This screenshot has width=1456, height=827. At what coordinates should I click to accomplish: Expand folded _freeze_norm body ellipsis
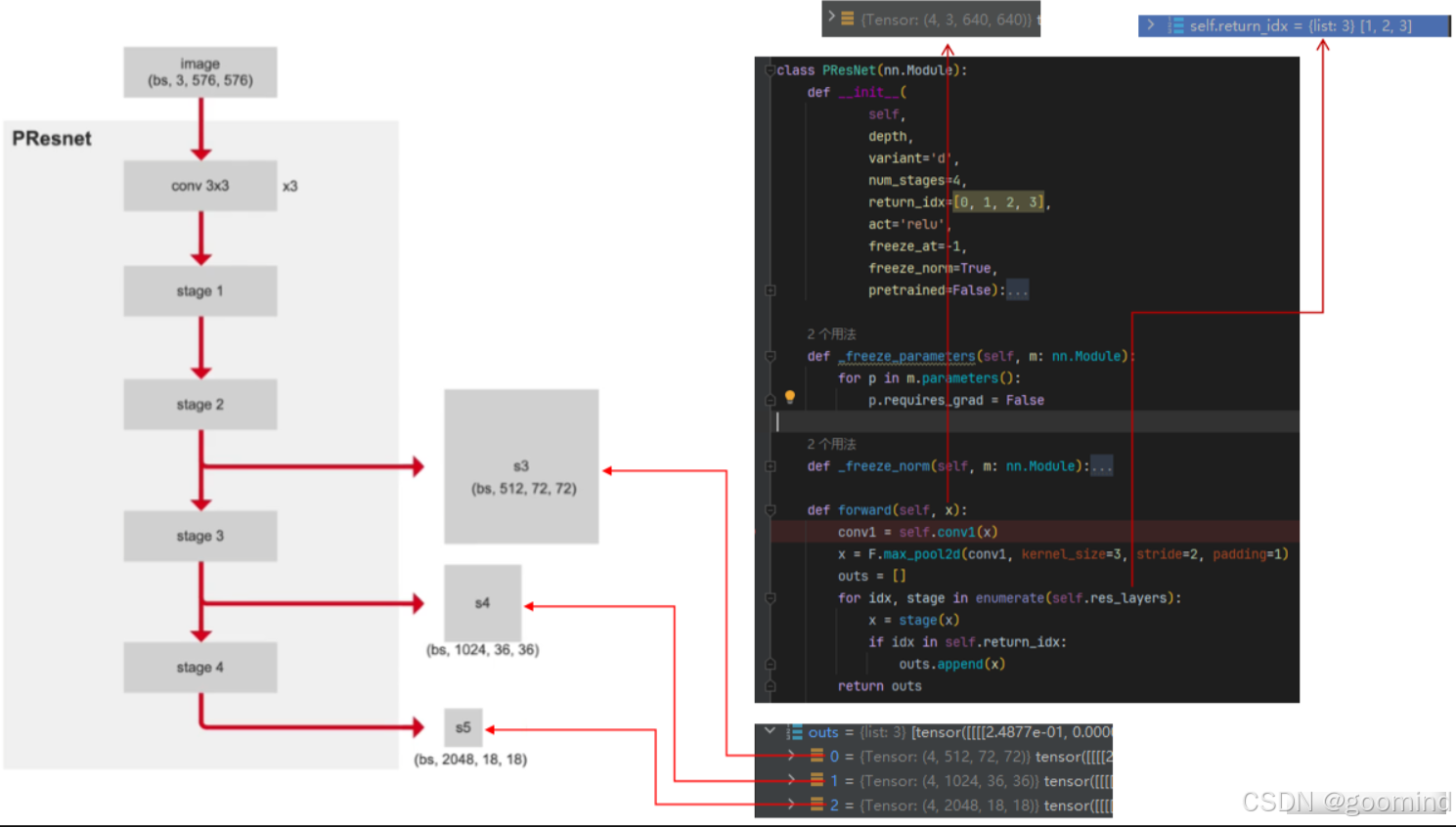pos(1101,466)
